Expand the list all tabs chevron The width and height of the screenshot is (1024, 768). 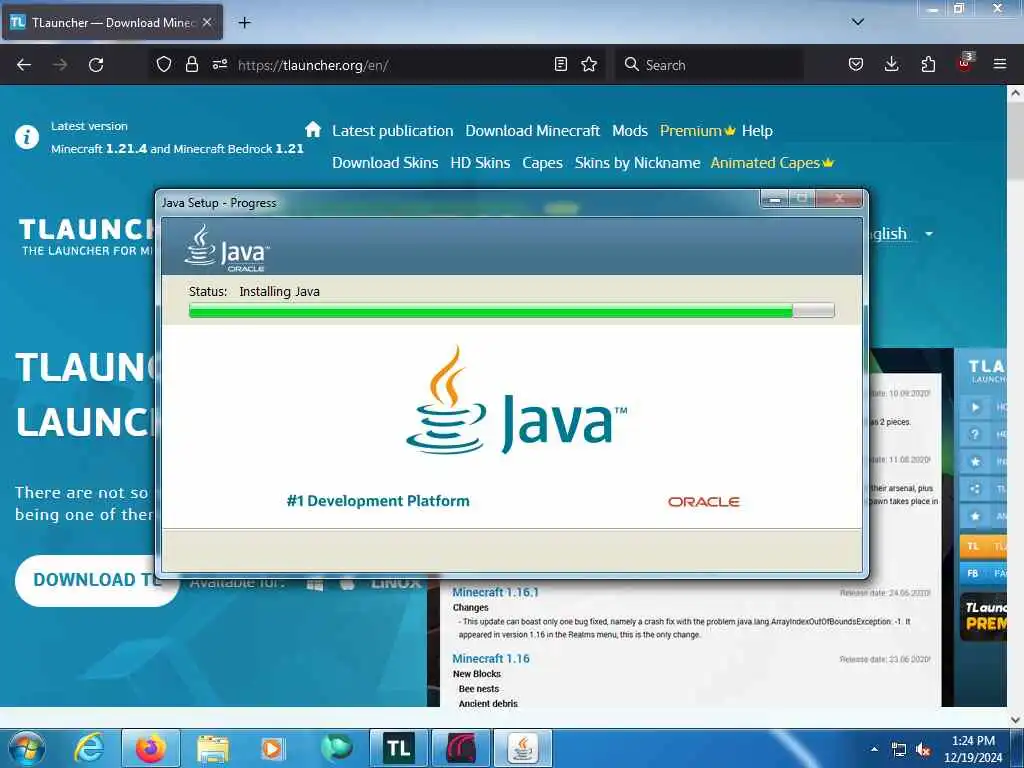(858, 22)
